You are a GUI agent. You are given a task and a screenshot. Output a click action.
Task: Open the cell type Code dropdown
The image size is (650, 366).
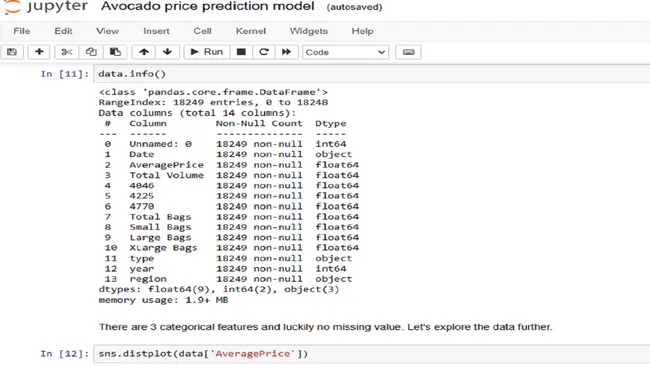(x=345, y=52)
